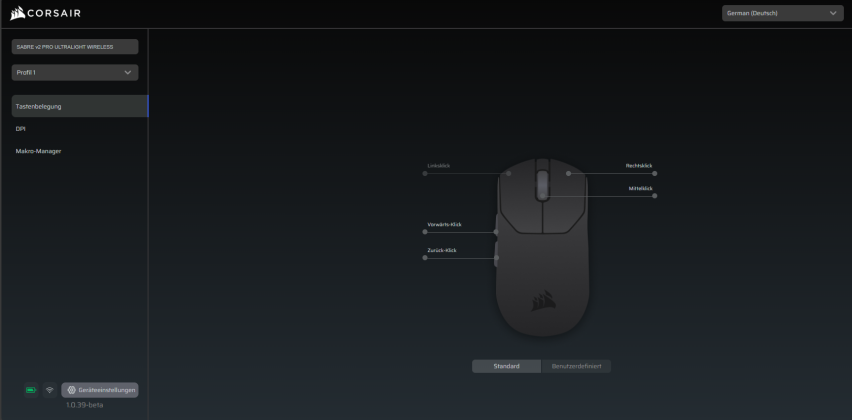Select the Zurück-Klick button assignment
The width and height of the screenshot is (852, 420).
pos(442,250)
